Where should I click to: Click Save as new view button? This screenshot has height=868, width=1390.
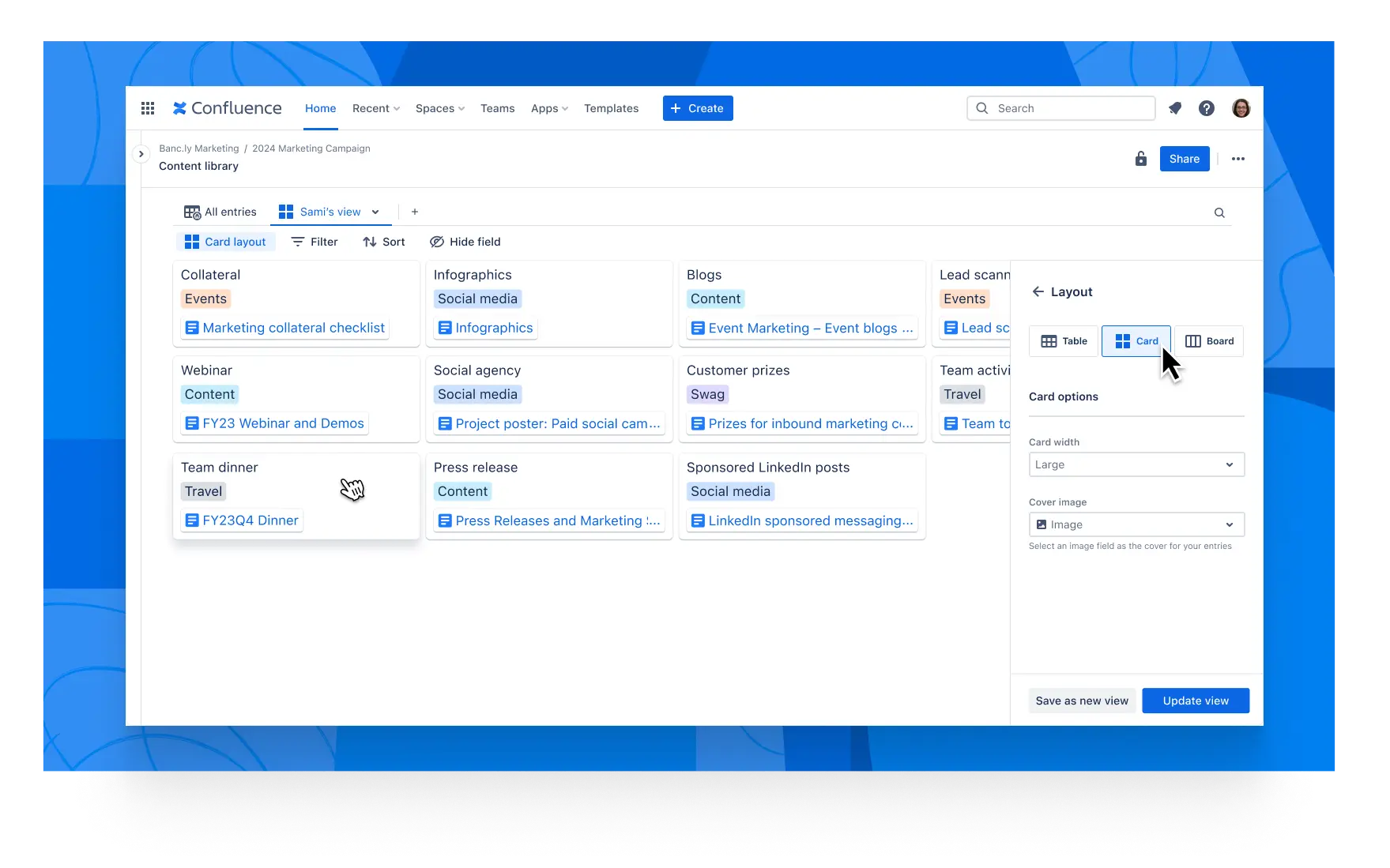click(x=1082, y=701)
